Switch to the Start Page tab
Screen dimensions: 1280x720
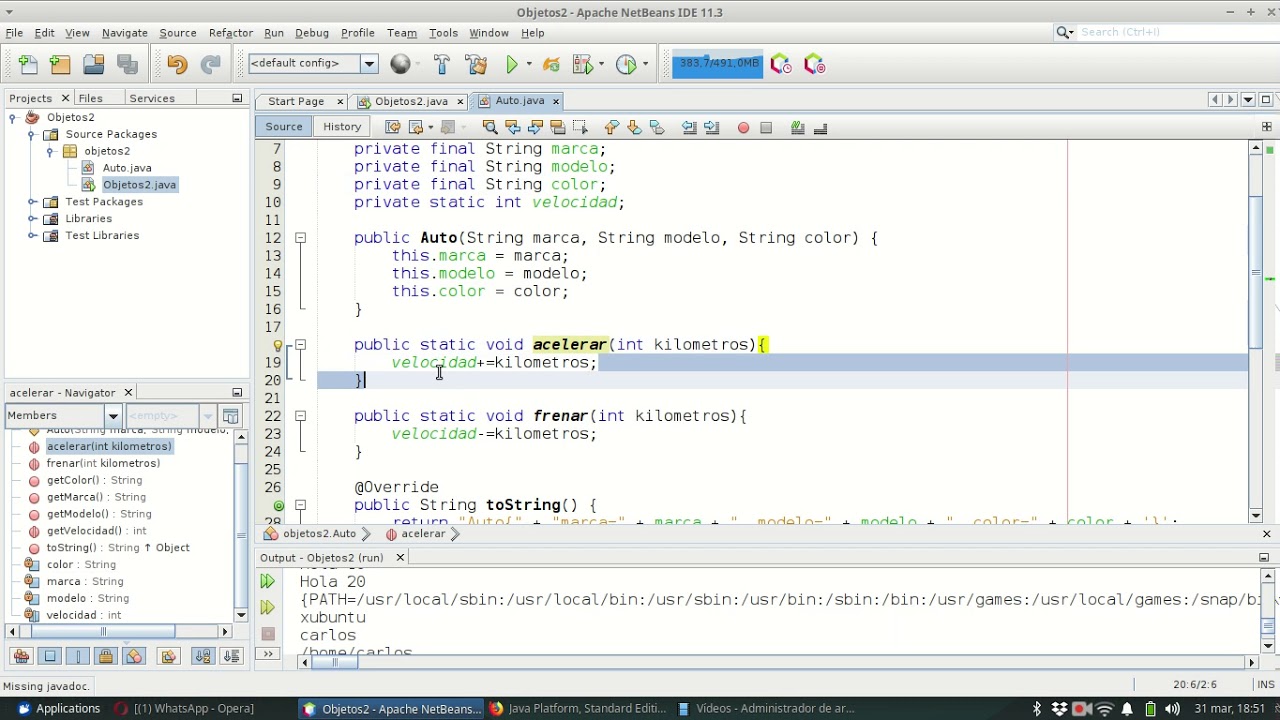tap(296, 101)
